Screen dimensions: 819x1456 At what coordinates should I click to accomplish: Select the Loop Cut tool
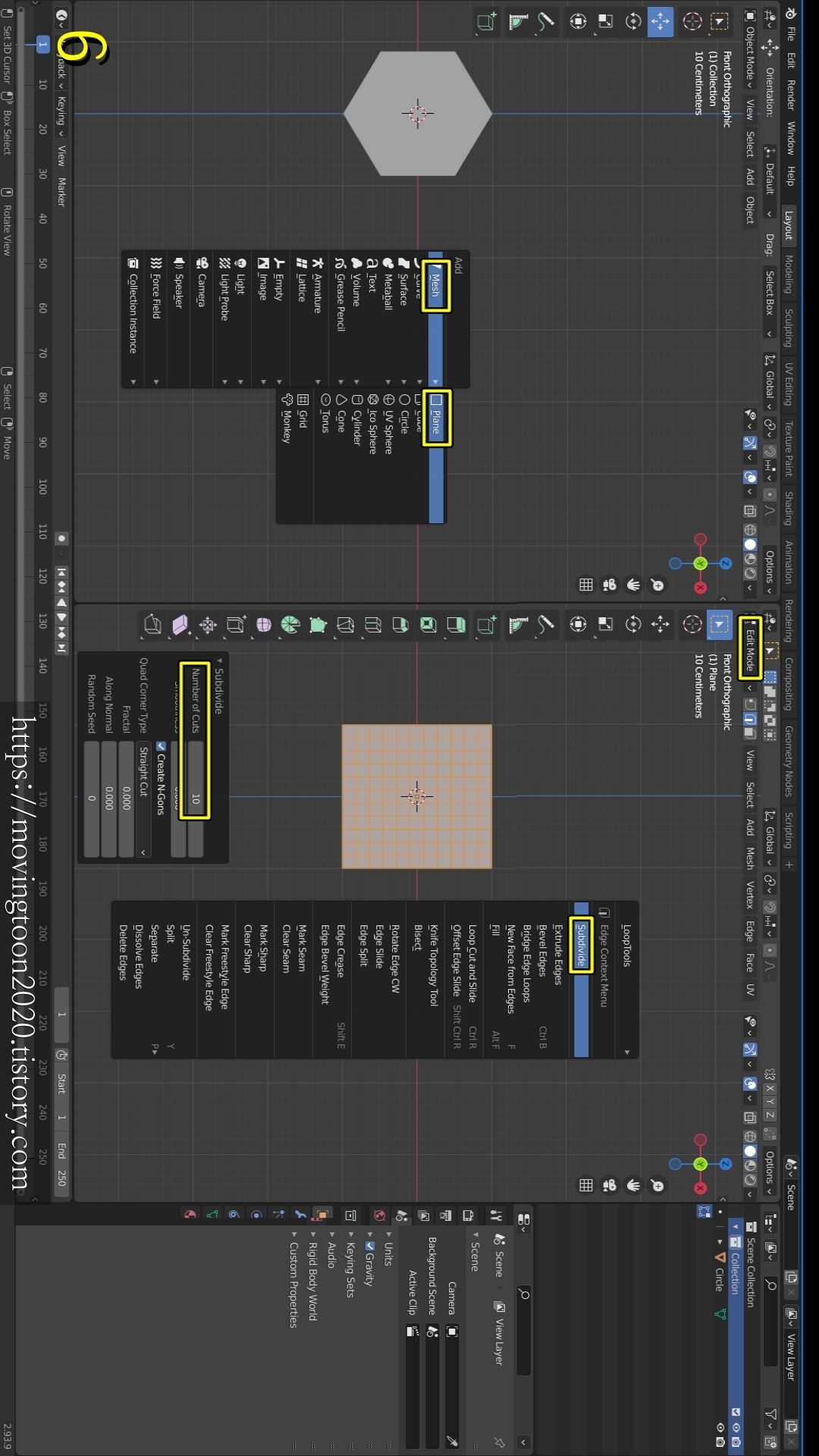pyautogui.click(x=372, y=624)
